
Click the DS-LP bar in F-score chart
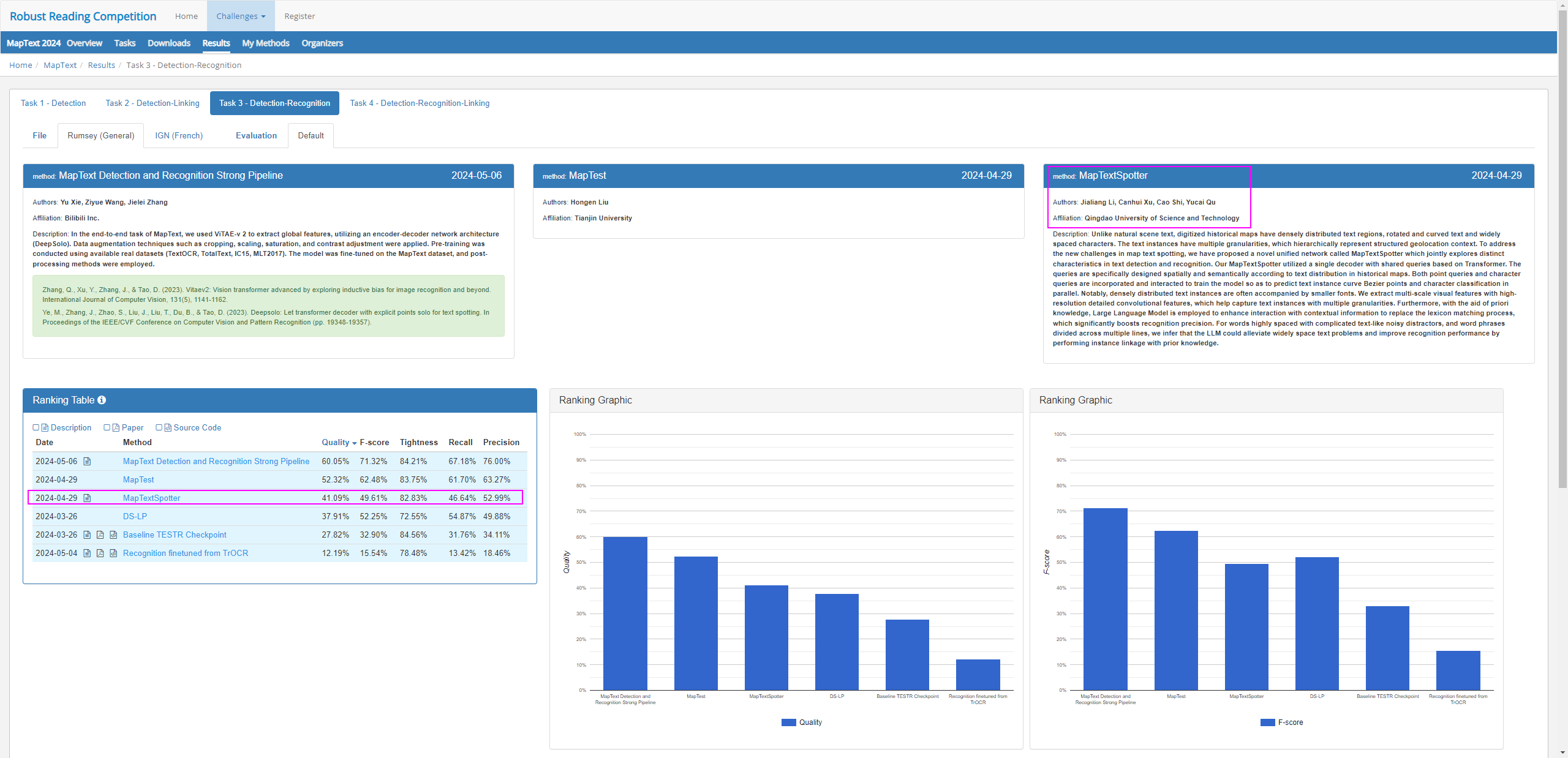[x=1317, y=624]
